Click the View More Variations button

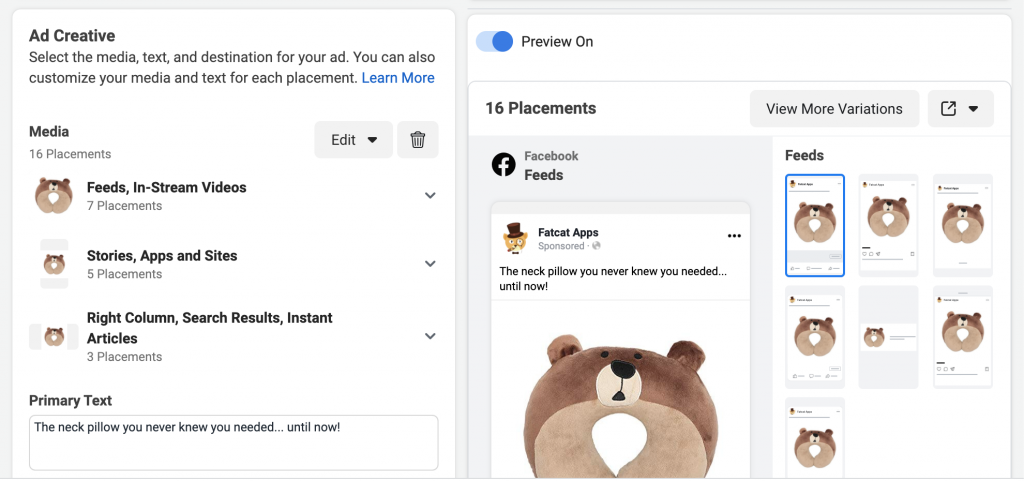point(834,109)
